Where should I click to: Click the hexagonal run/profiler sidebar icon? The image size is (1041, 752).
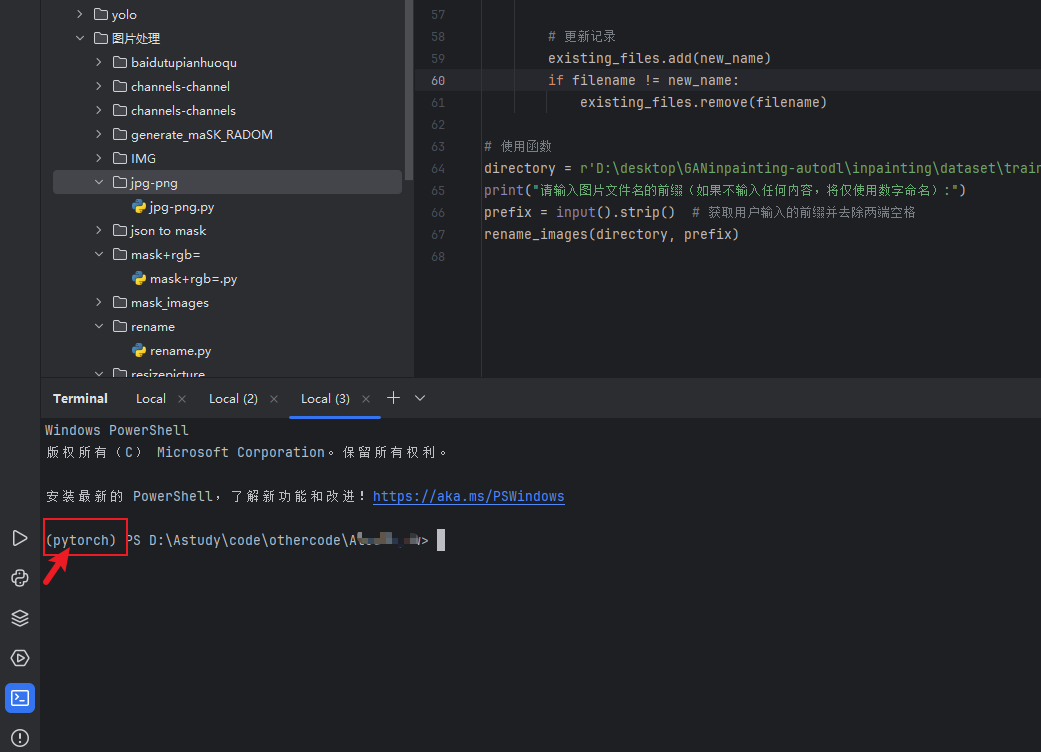click(x=20, y=657)
